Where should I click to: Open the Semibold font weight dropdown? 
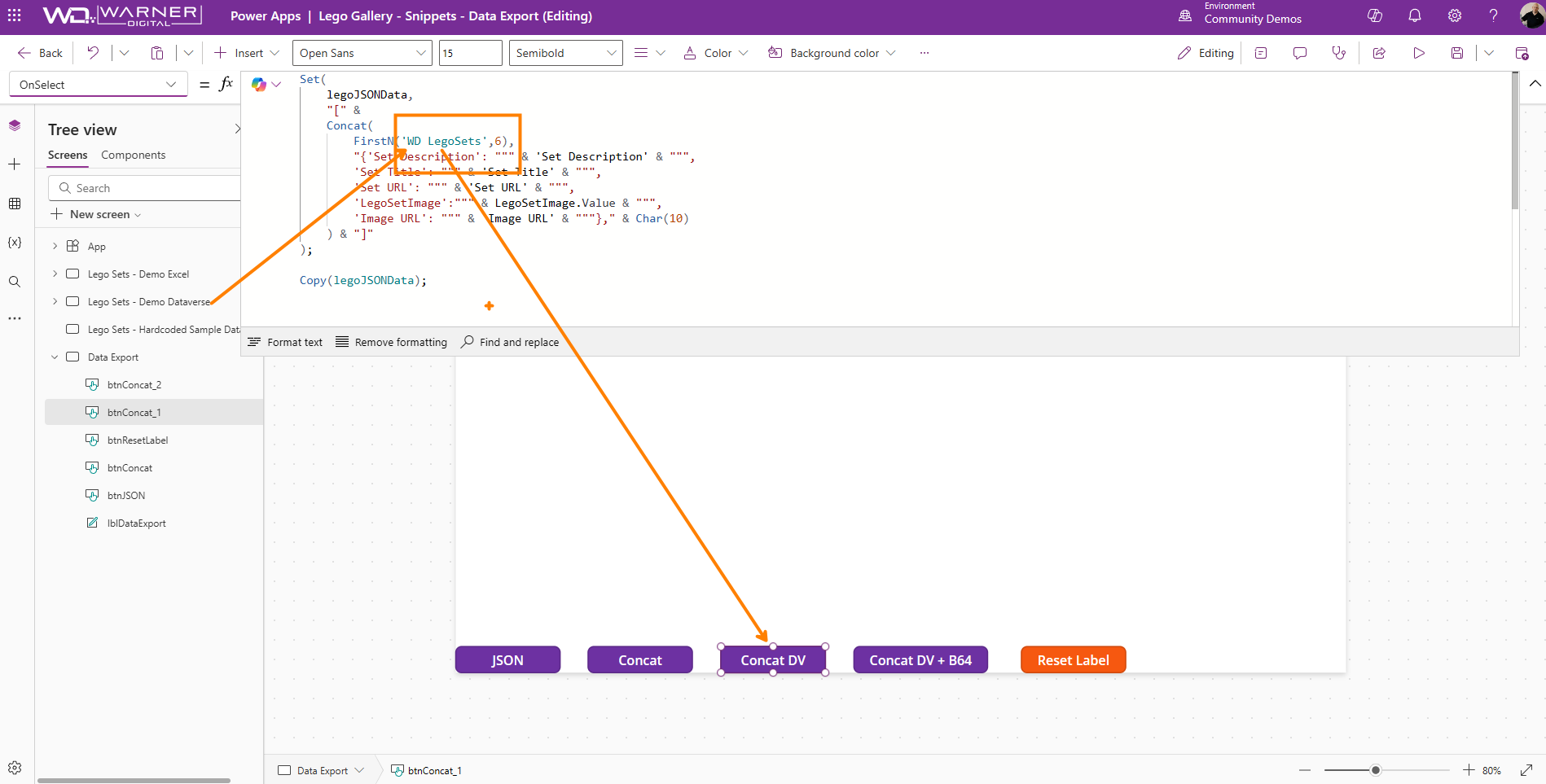(x=565, y=53)
